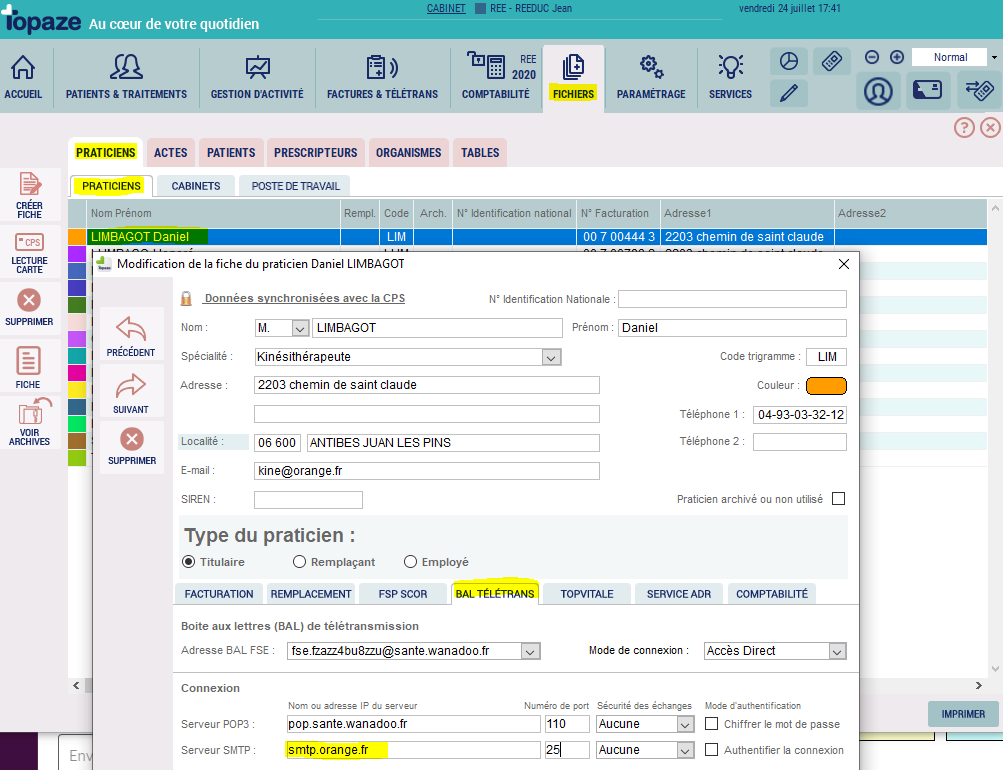Open the help question mark icon
The image size is (1003, 770).
[x=964, y=128]
